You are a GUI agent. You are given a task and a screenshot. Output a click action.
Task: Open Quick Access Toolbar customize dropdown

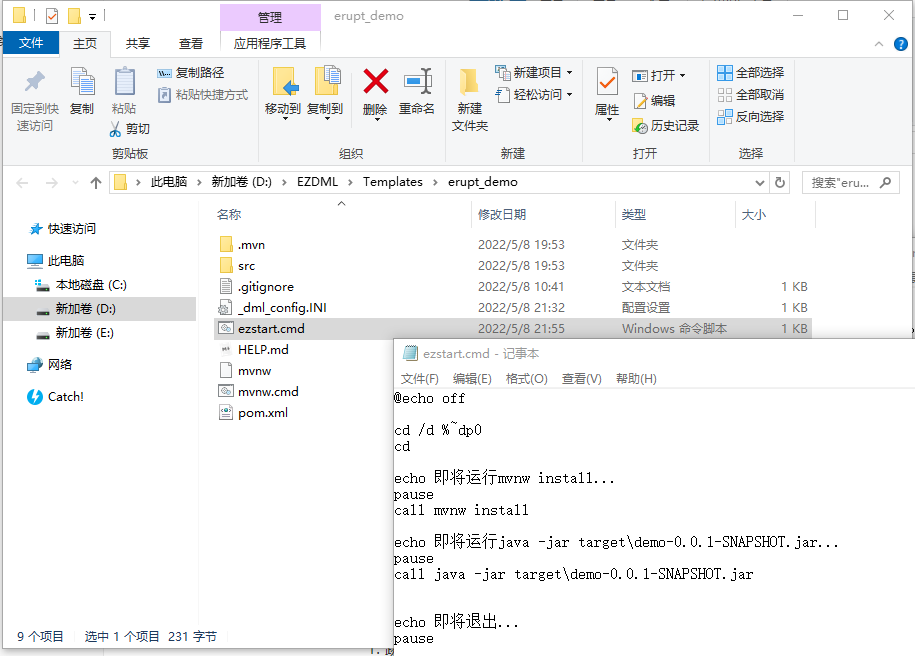click(x=92, y=16)
